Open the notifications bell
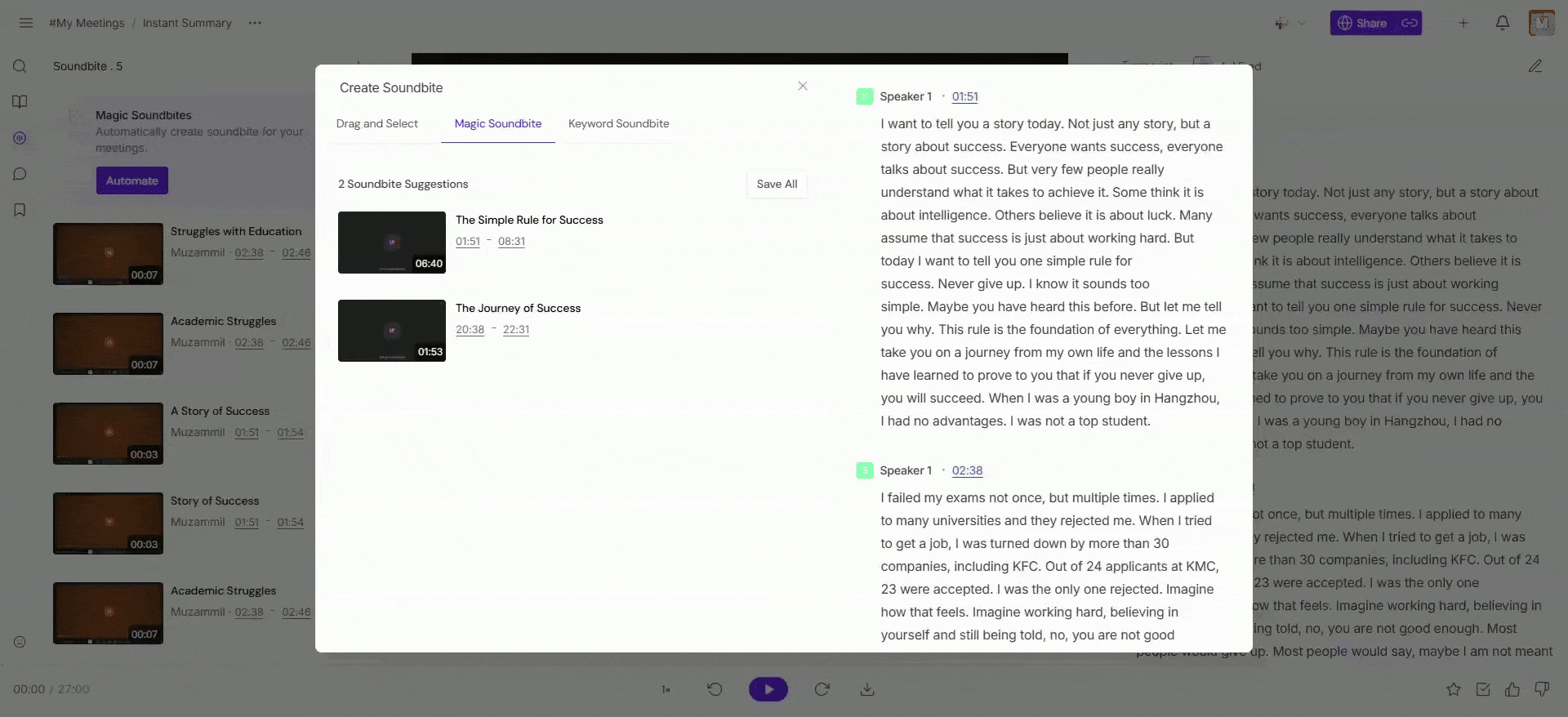The image size is (1568, 717). coord(1503,23)
